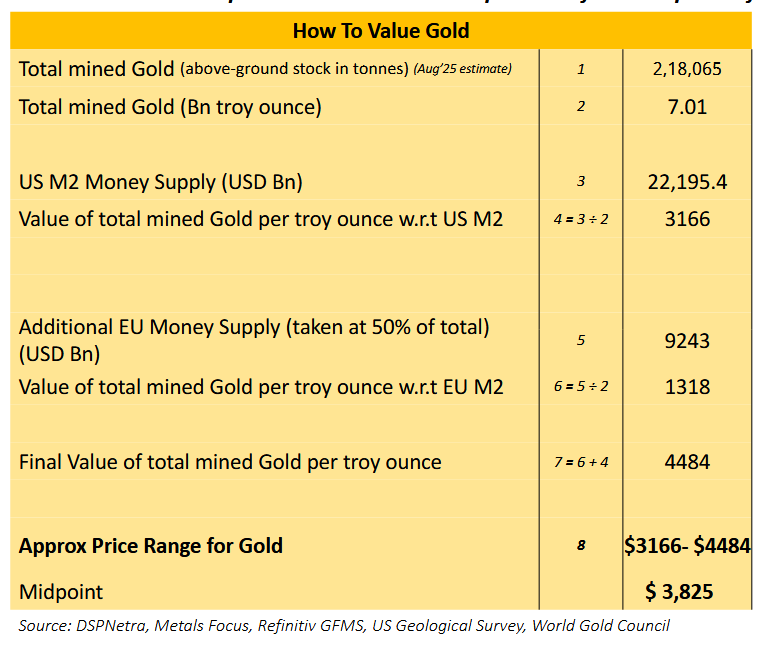This screenshot has width=768, height=646.
Task: Select the "Additional EU Money Supply" label
Action: click(x=254, y=340)
